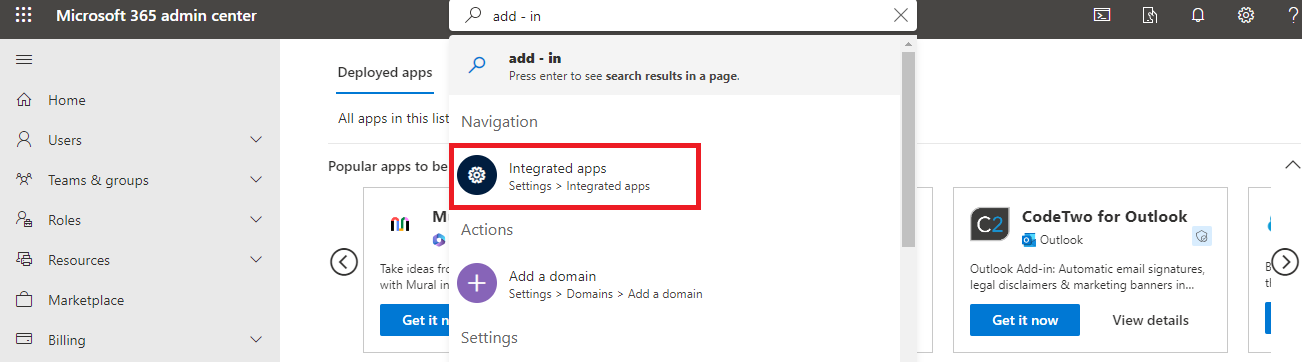Open the app launcher waffle icon
This screenshot has height=362, width=1302.
point(23,16)
